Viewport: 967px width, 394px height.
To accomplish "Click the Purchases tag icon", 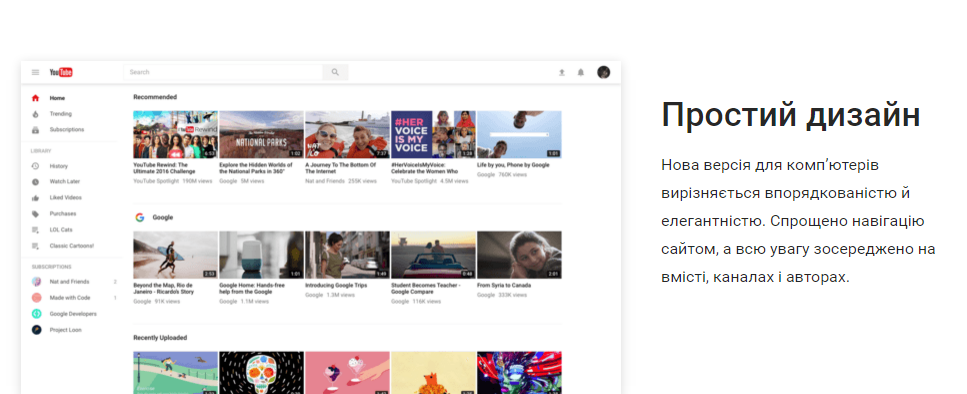I will (x=35, y=214).
